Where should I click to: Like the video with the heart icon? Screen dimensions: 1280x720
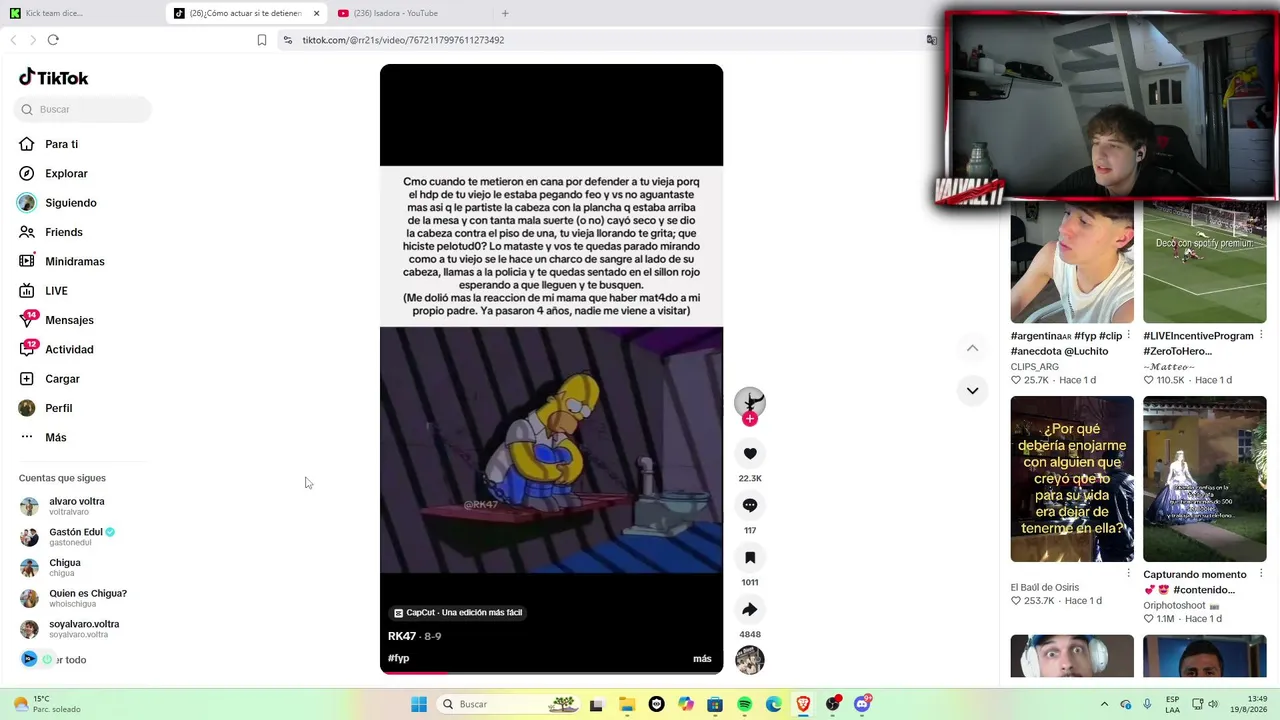point(750,454)
